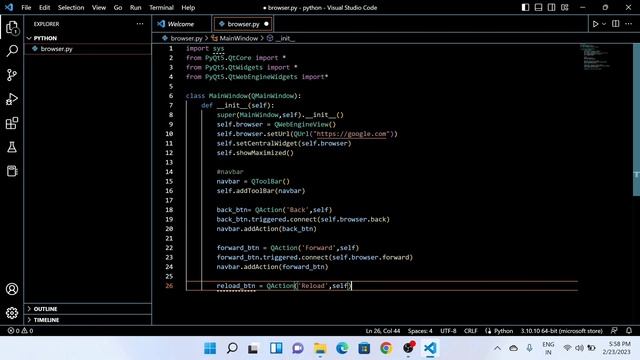Open the Run and Debug view
Viewport: 640px width, 360px height.
12,99
